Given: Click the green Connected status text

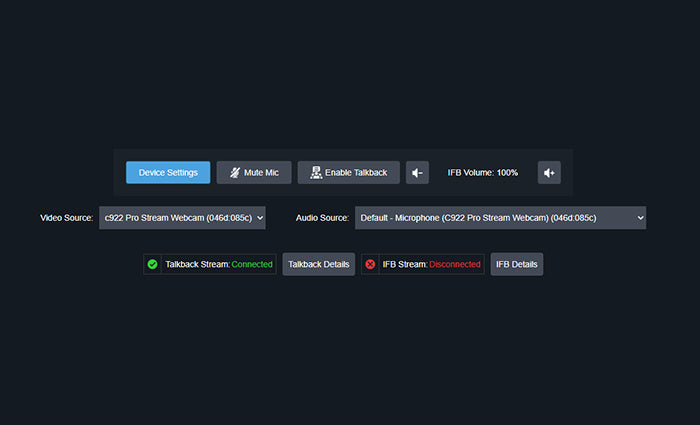Looking at the screenshot, I should pyautogui.click(x=252, y=264).
